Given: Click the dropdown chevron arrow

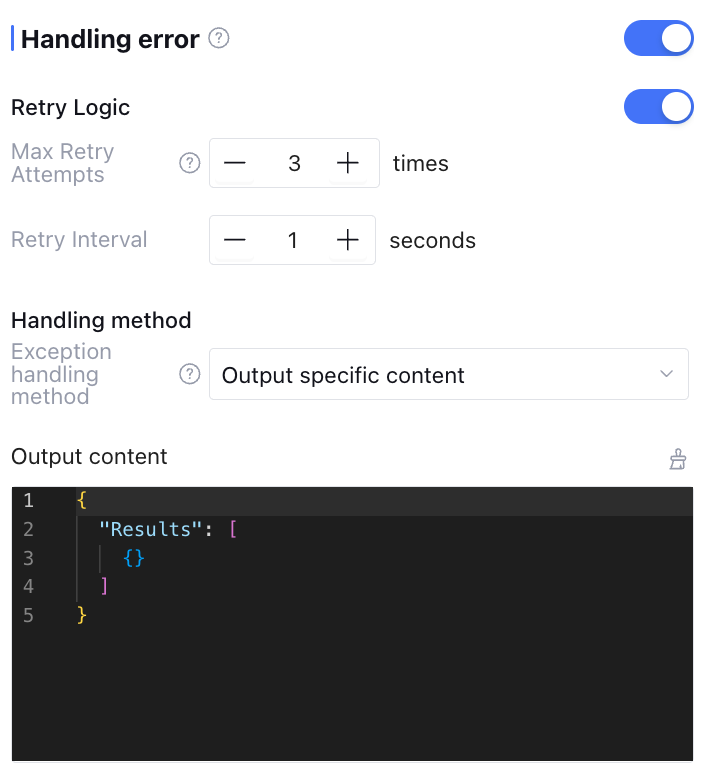Looking at the screenshot, I should [x=667, y=374].
